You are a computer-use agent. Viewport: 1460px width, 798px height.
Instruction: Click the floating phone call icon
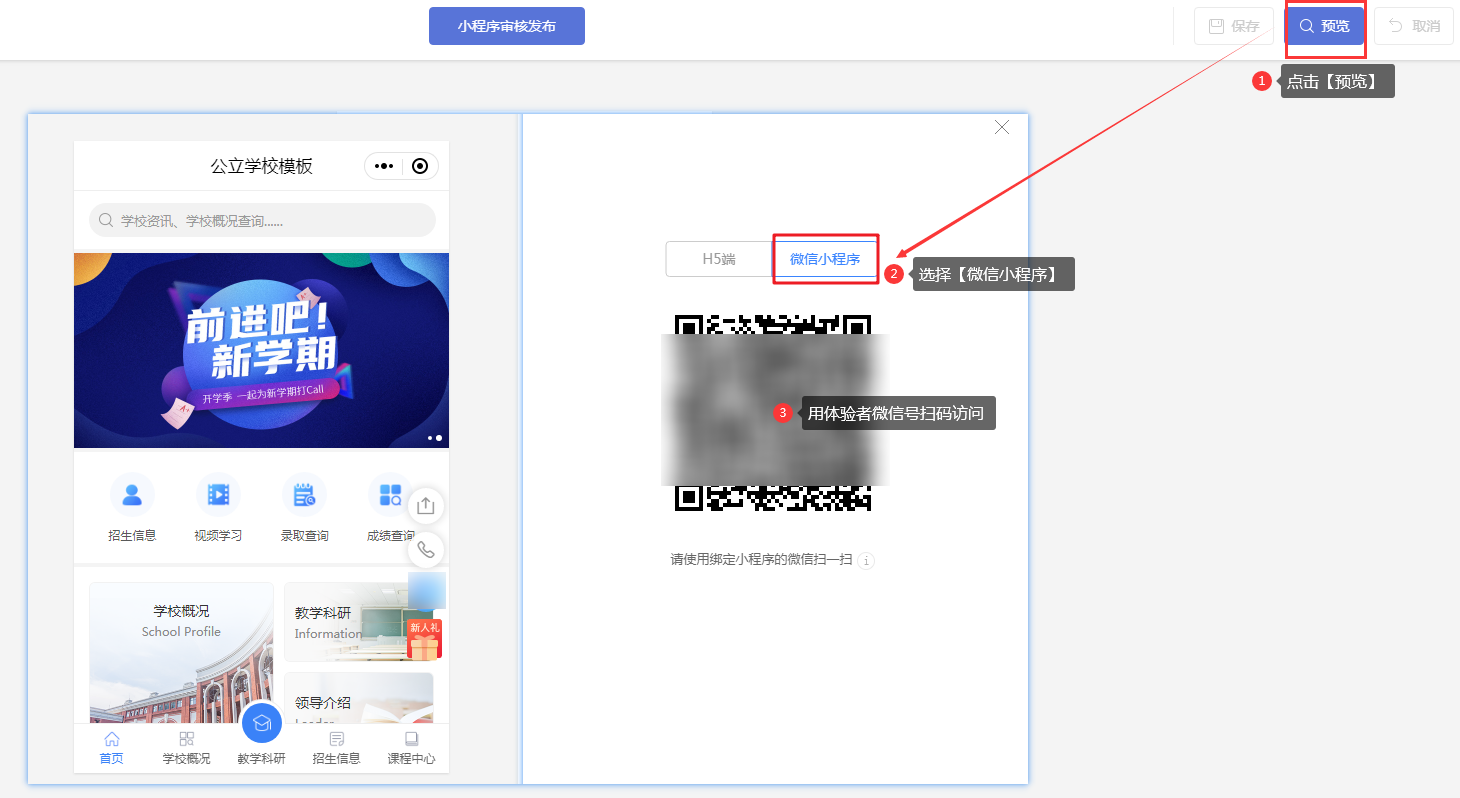pos(426,549)
